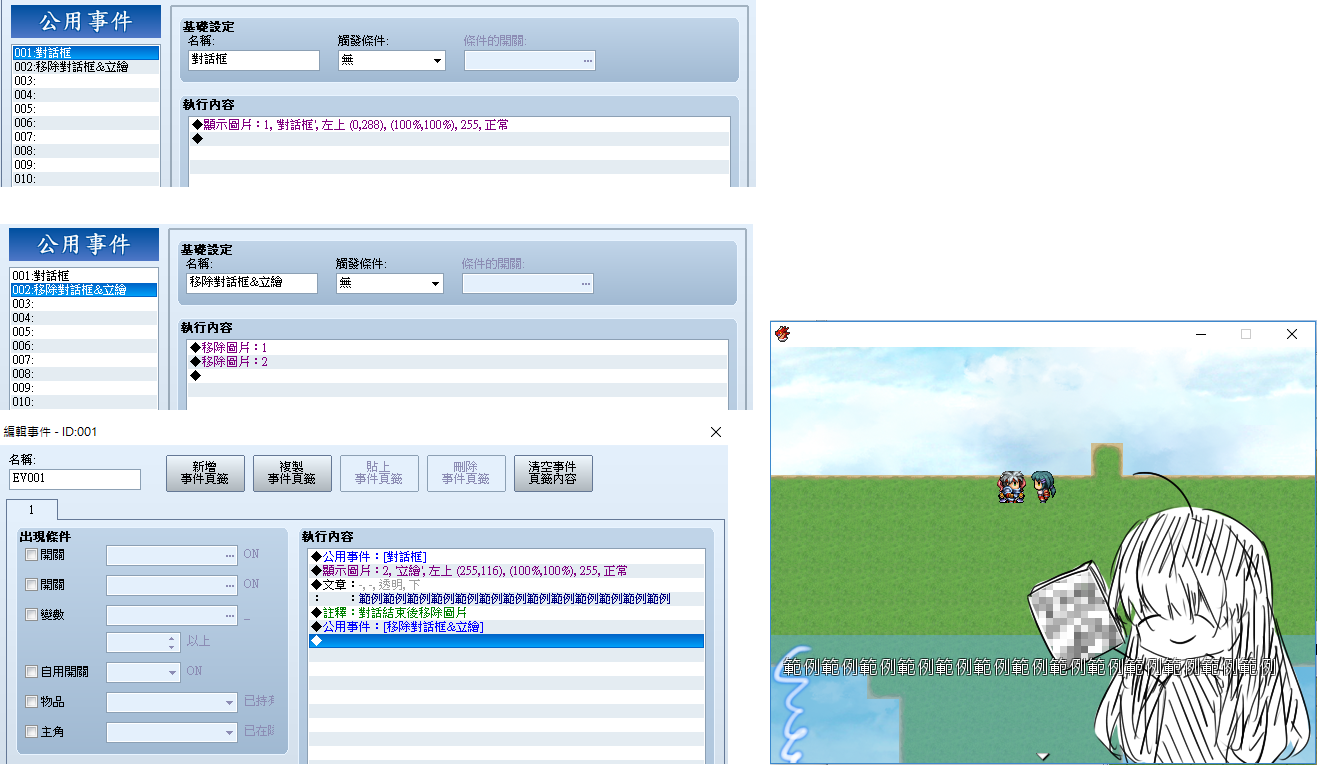Click the 名稱 field containing 對話框
Viewport: 1322px width, 768px height.
click(254, 60)
